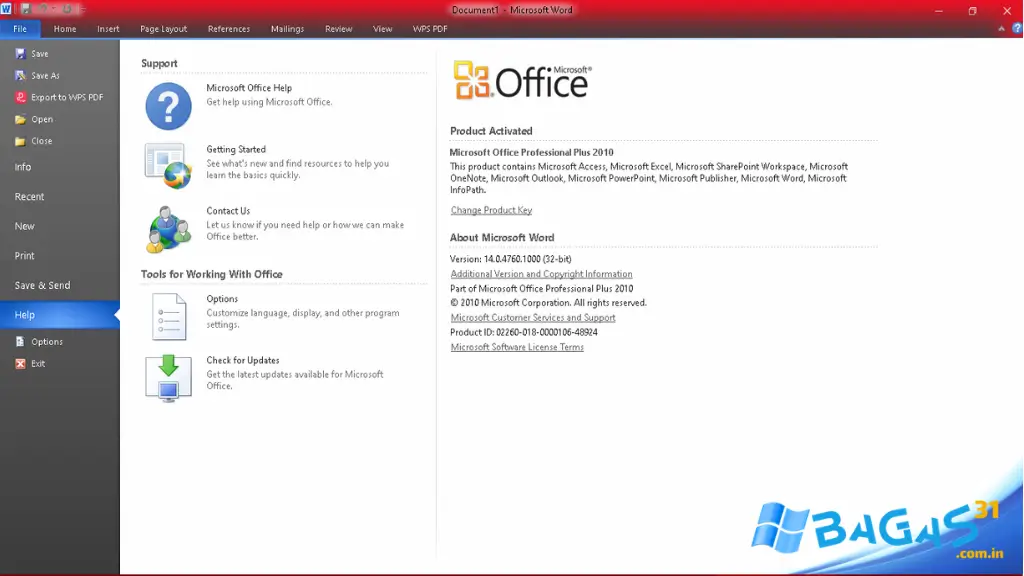The image size is (1024, 576).
Task: Open the WPS PDF ribbon tab
Action: (x=429, y=29)
